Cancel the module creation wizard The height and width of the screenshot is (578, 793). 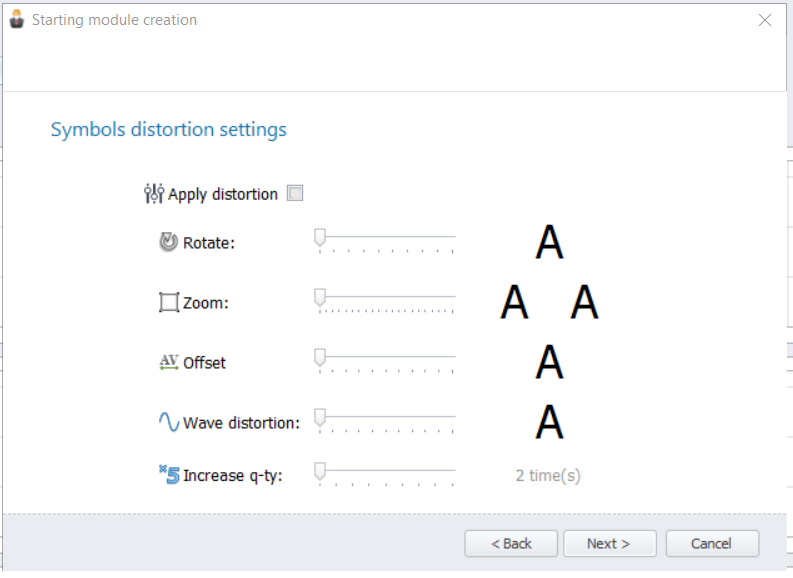click(712, 544)
